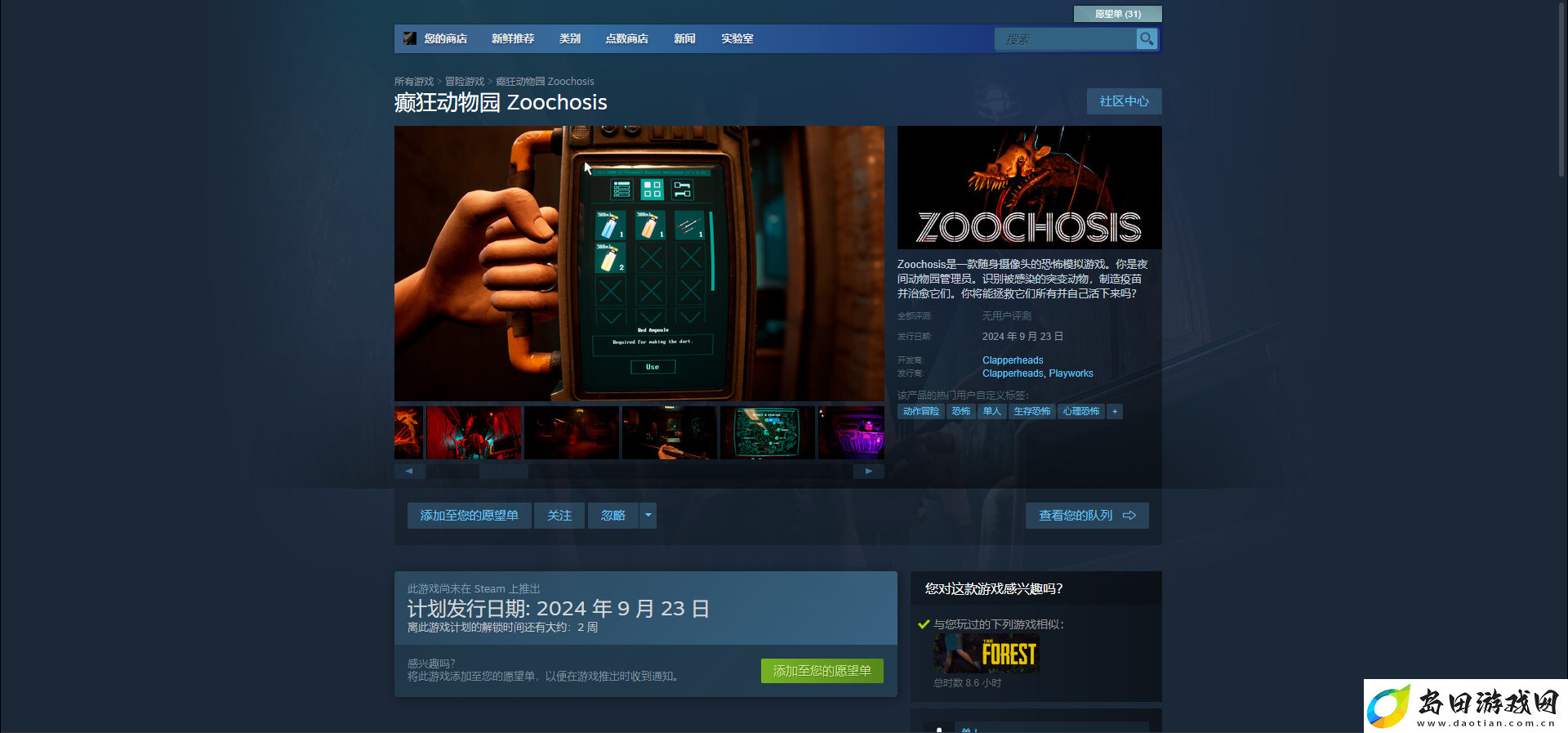This screenshot has height=733, width=1568.
Task: Select the 单人 tag
Action: 992,411
